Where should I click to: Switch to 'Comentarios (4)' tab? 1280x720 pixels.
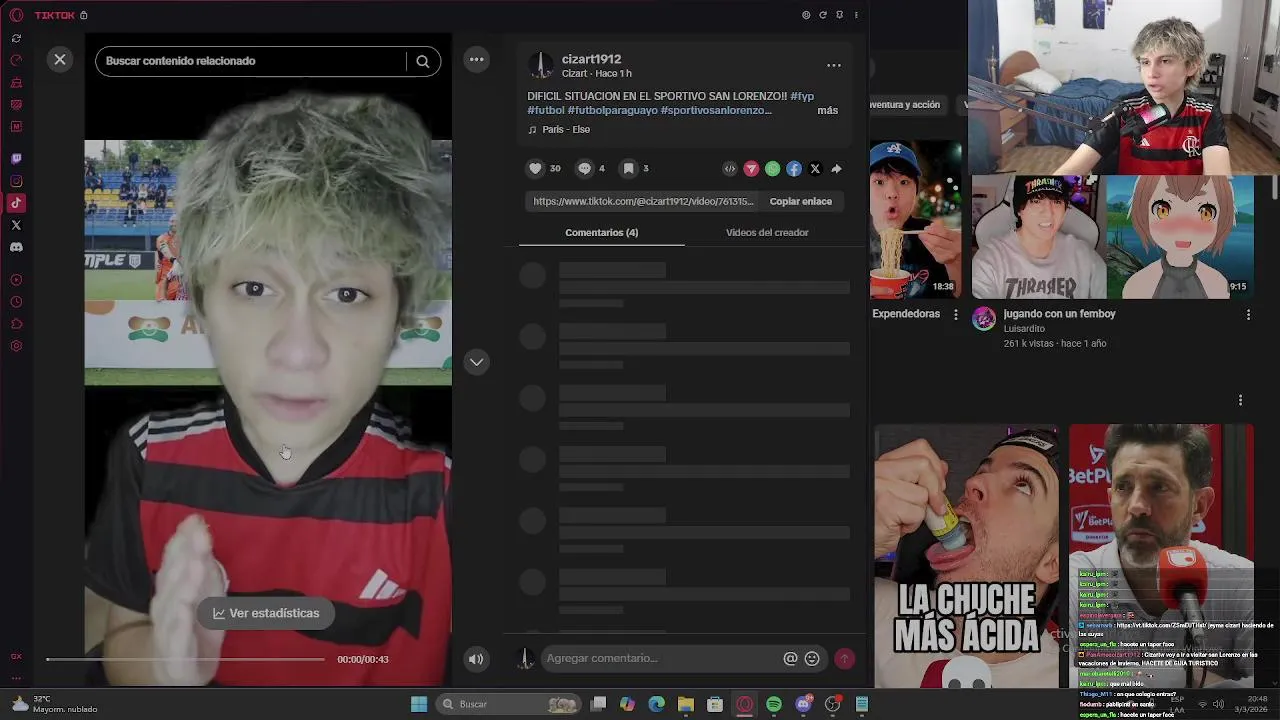[601, 232]
